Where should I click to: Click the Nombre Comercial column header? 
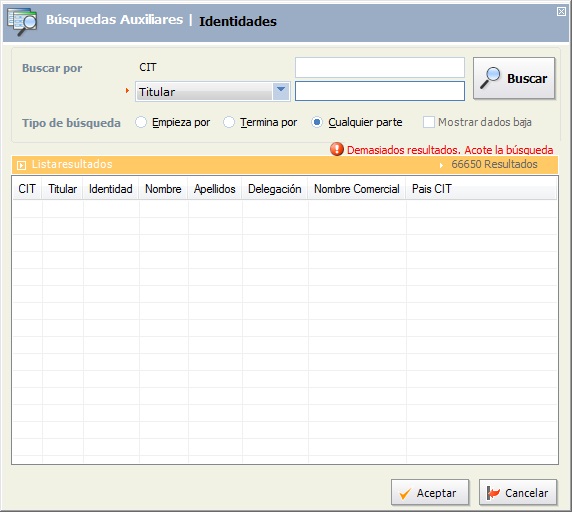click(x=357, y=189)
